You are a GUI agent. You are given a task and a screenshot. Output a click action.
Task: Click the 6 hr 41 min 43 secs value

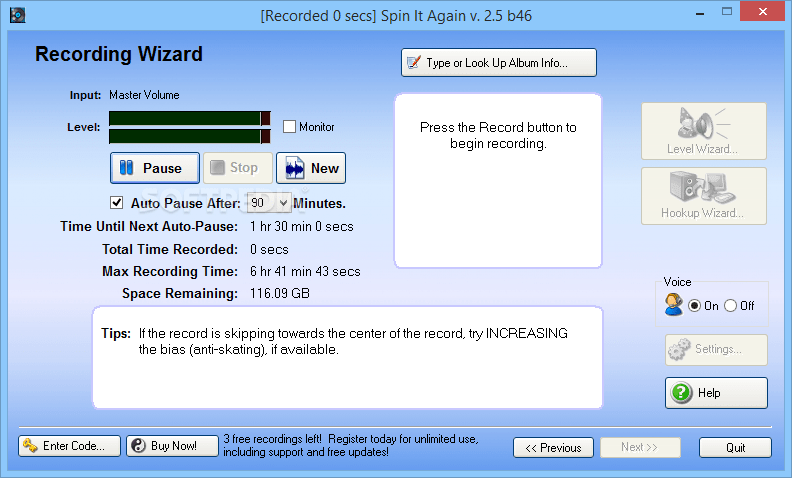(x=305, y=271)
